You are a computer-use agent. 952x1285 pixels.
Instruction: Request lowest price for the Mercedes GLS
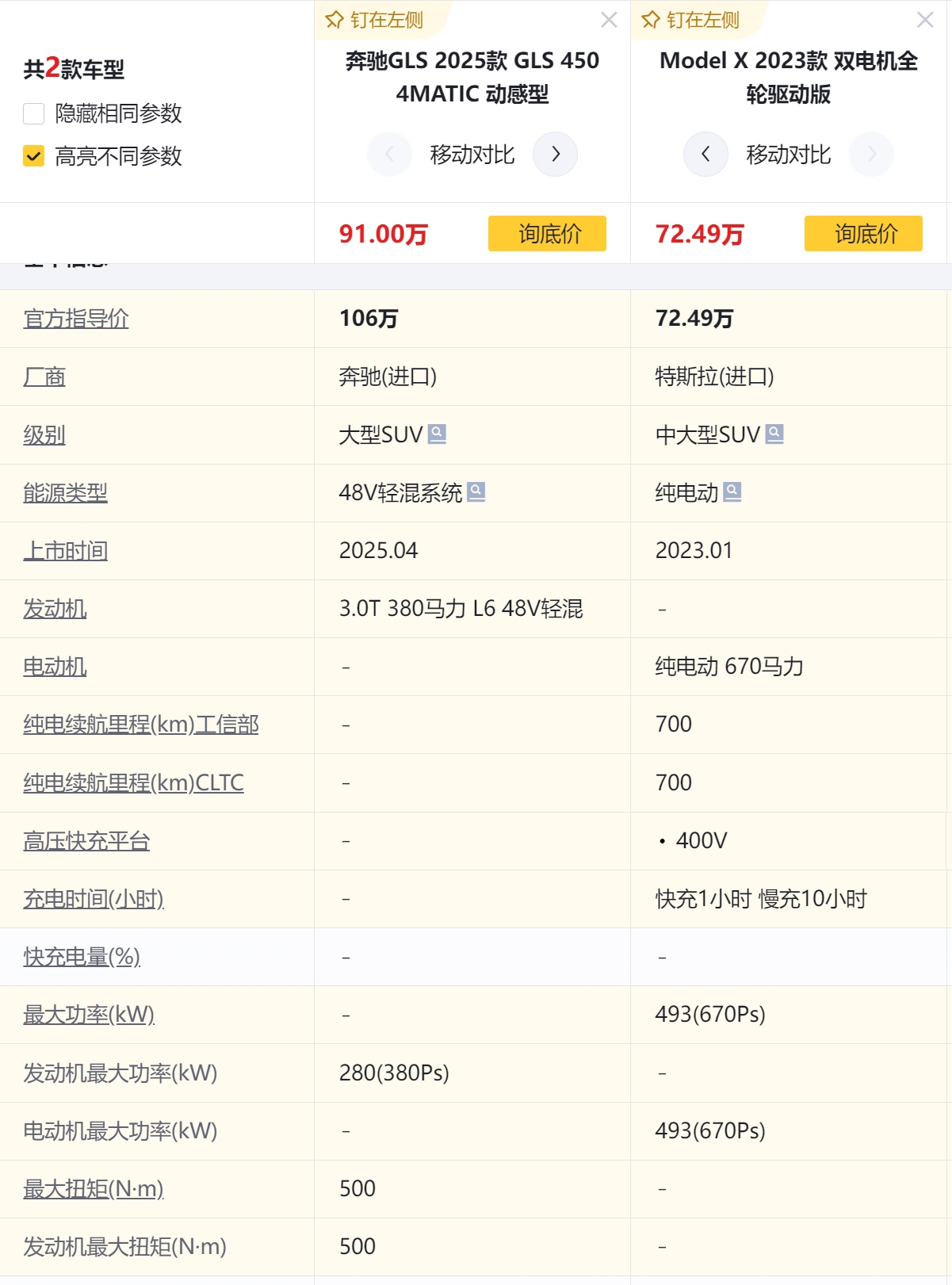(x=547, y=233)
